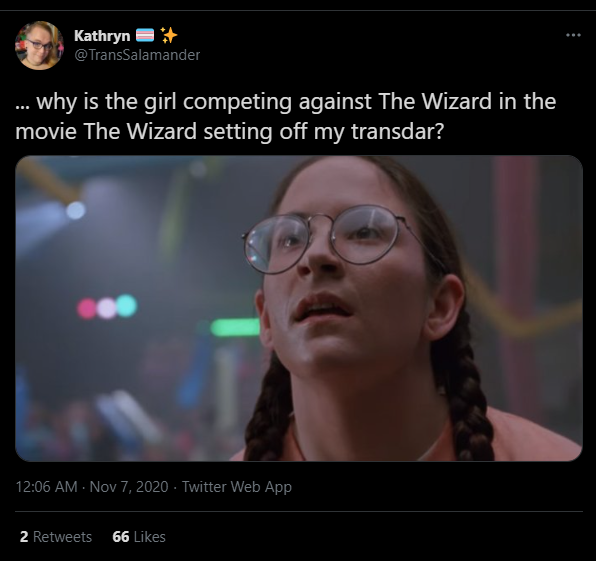Screen dimensions: 596x561
Task: Click the Nov 7, 2020 date
Action: (x=129, y=487)
